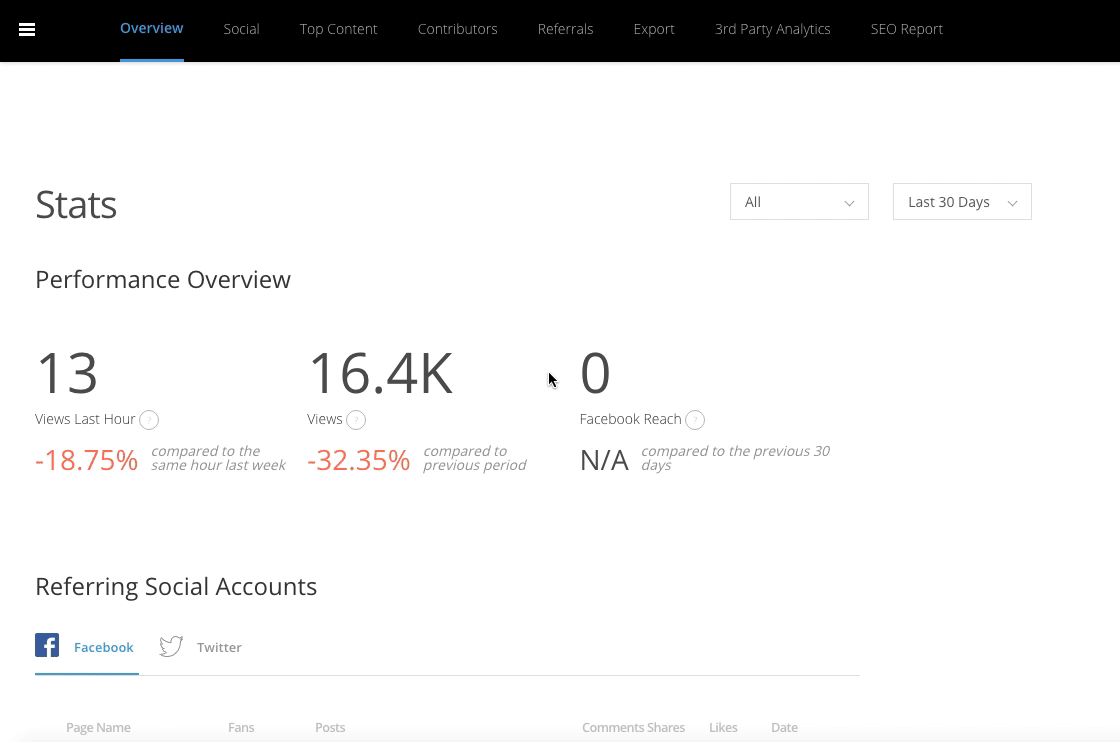Select the Overview tab
Screen dimensions: 1120x742
pyautogui.click(x=151, y=28)
